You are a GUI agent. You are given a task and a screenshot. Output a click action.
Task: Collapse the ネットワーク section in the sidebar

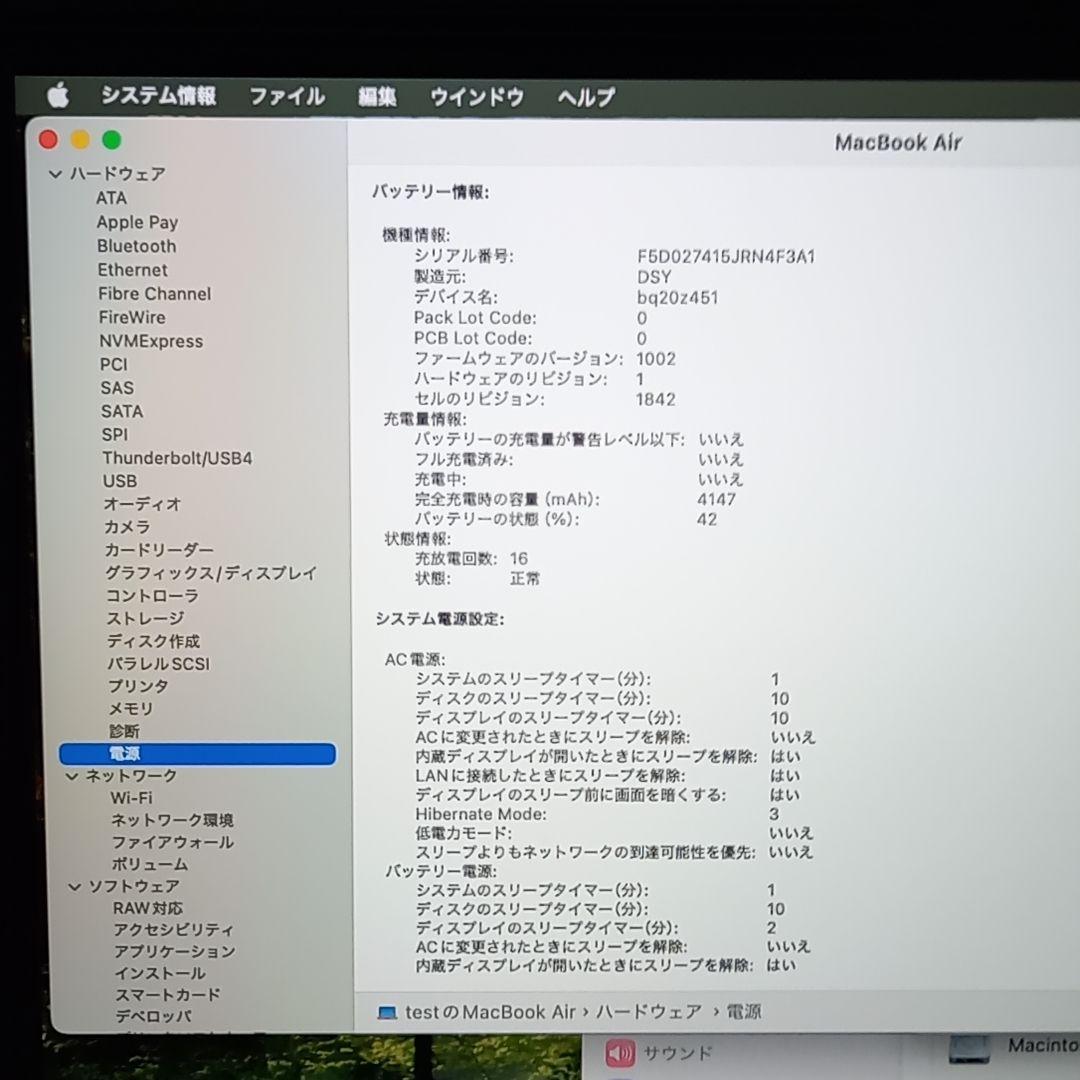(x=71, y=775)
